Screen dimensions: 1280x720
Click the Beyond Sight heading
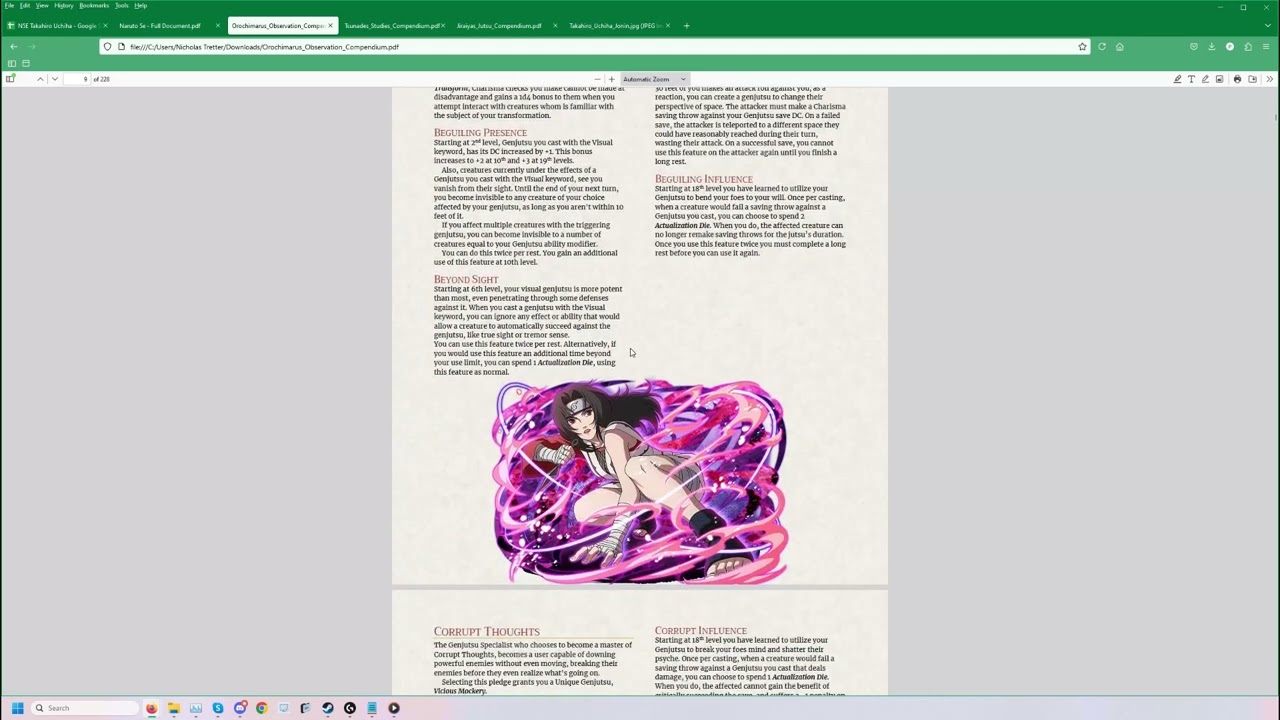point(466,279)
